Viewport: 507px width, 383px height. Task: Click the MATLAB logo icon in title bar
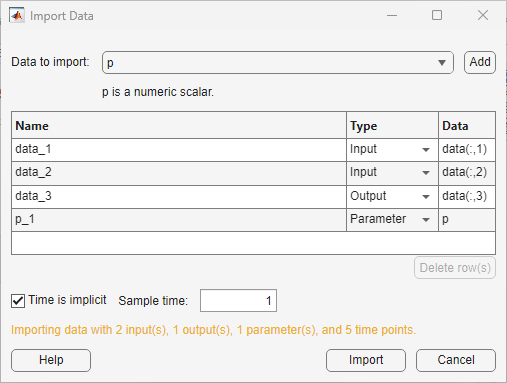pos(17,16)
